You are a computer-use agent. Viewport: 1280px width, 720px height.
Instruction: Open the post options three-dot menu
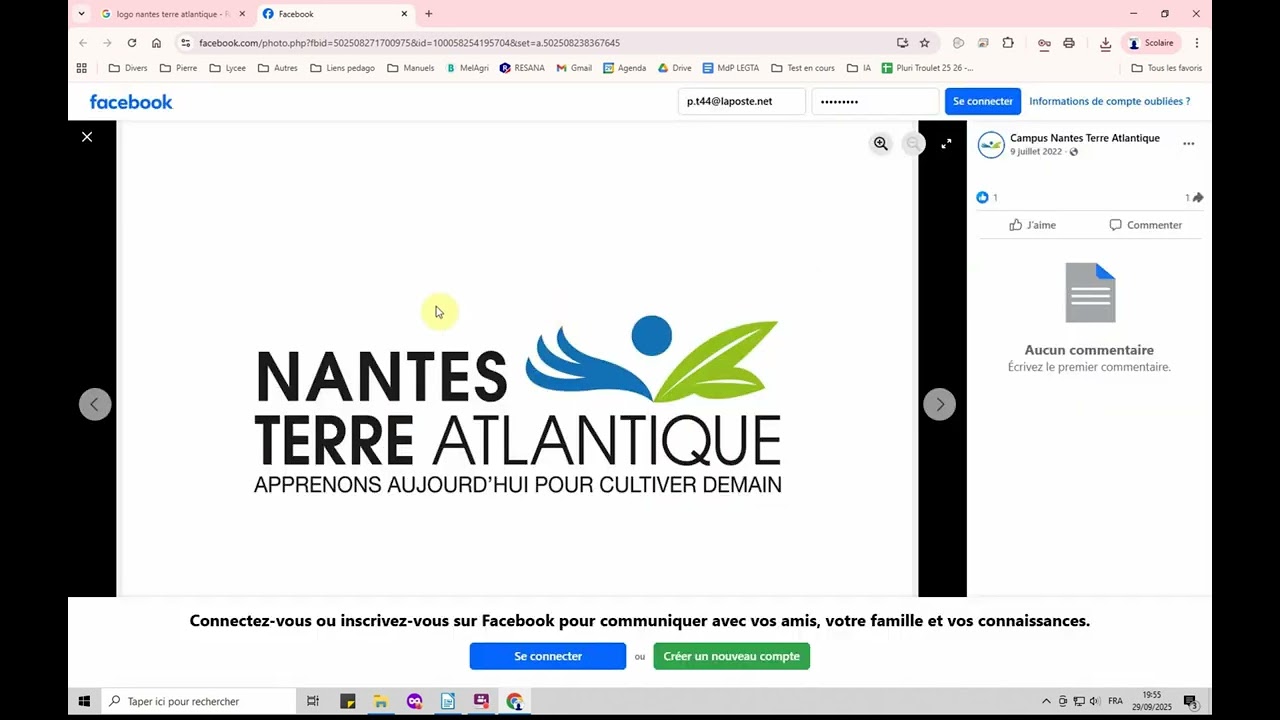tap(1188, 144)
